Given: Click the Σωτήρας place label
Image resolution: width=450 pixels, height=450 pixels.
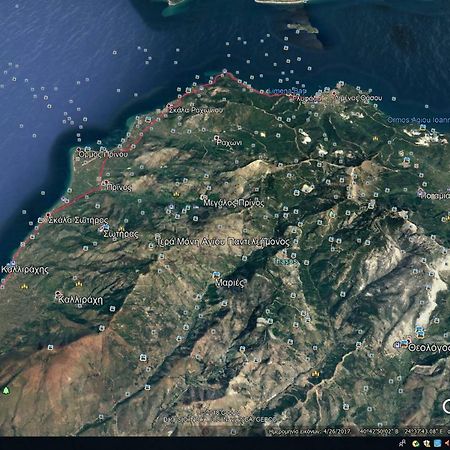Looking at the screenshot, I should click(121, 234).
